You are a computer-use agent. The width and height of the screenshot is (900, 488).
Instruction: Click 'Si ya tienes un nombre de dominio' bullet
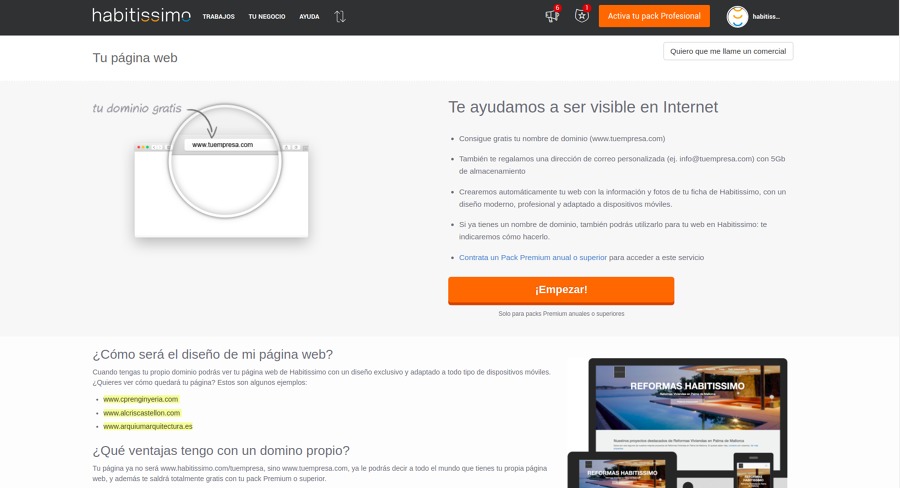point(612,231)
